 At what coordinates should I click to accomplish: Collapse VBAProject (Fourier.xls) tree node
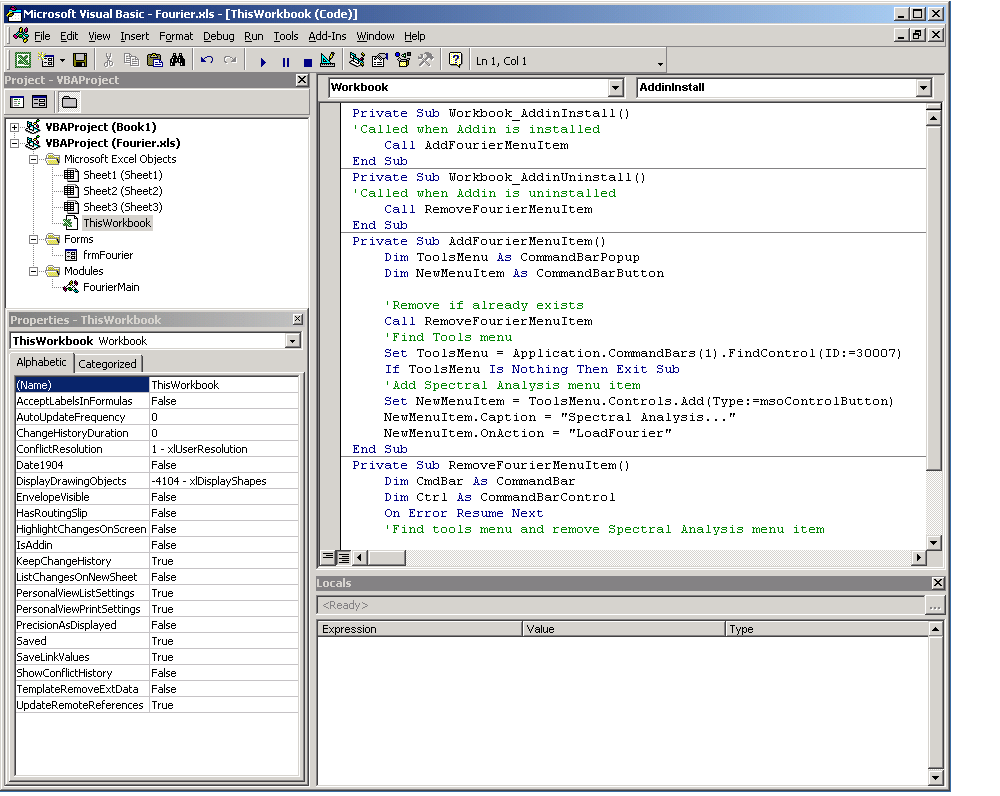(15, 144)
